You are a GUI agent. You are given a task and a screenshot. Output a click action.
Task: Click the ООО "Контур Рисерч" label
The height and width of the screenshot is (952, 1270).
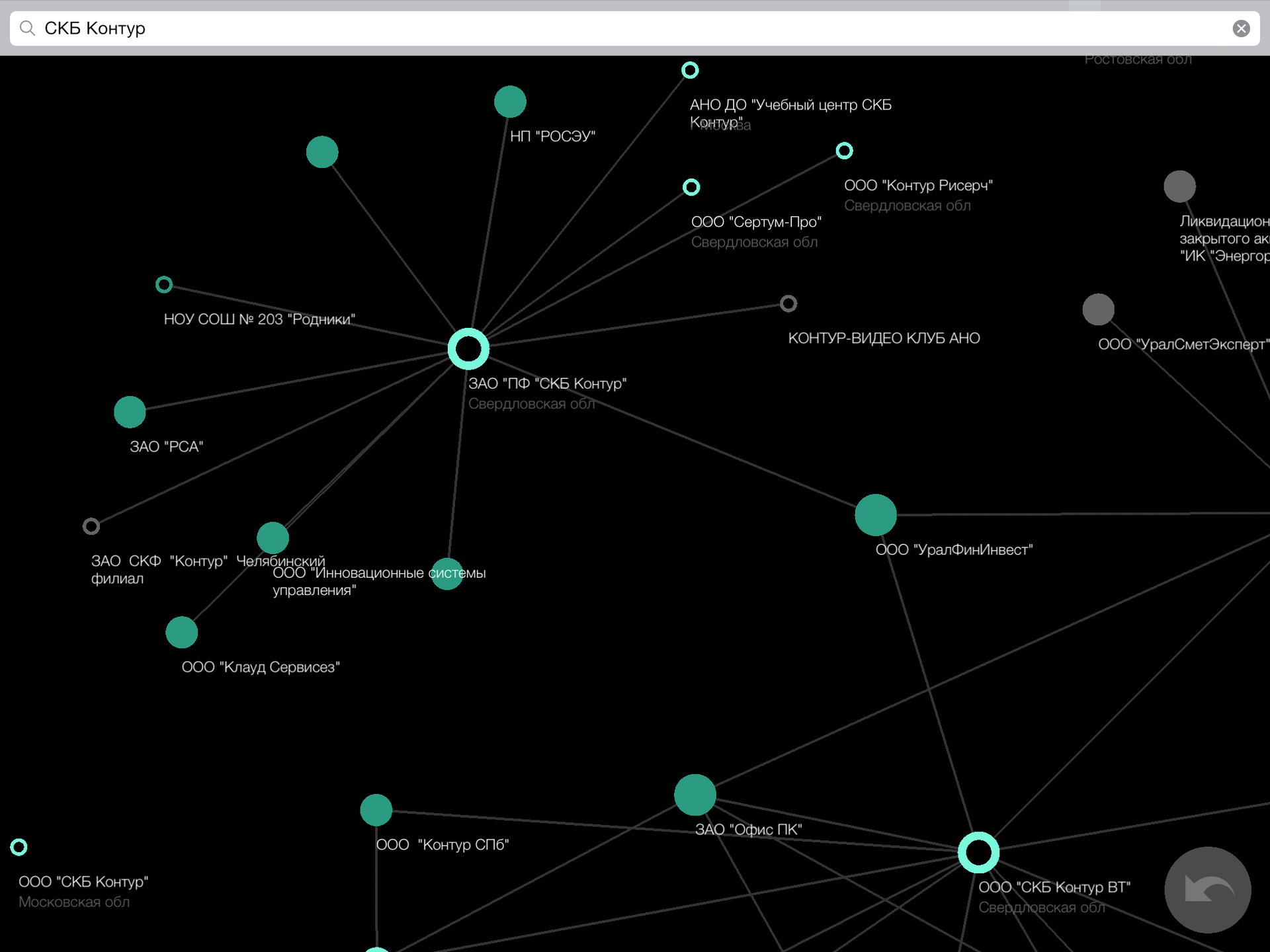click(x=919, y=186)
